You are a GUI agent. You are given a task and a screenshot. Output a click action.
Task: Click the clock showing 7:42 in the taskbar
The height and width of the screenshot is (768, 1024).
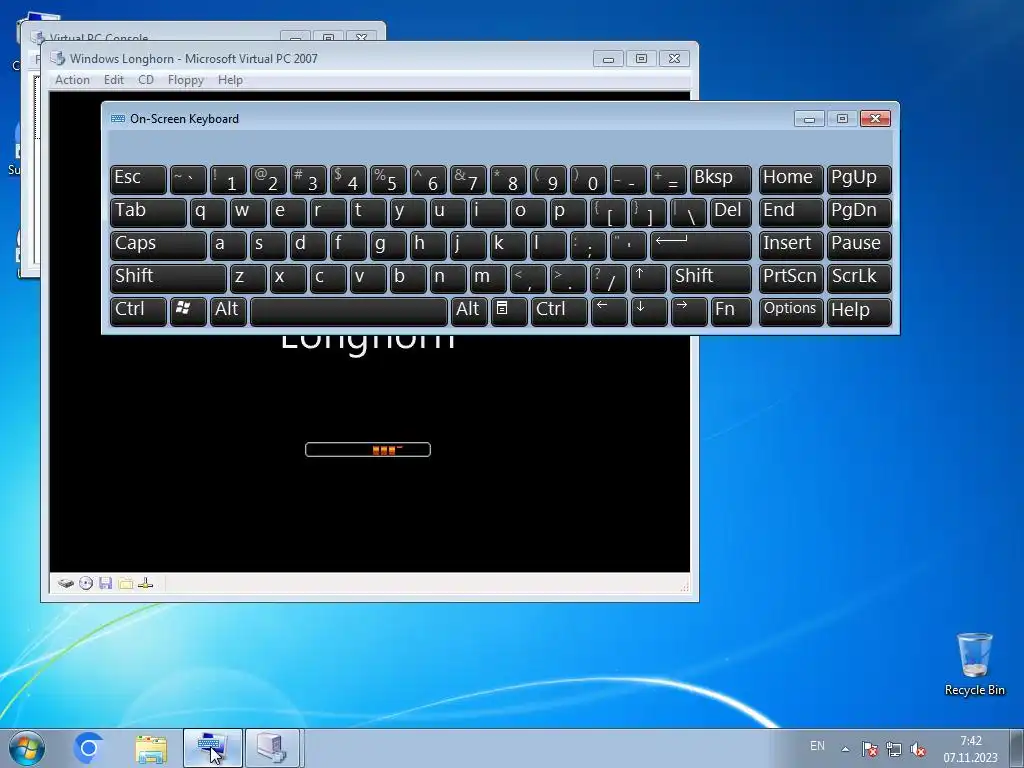[970, 749]
